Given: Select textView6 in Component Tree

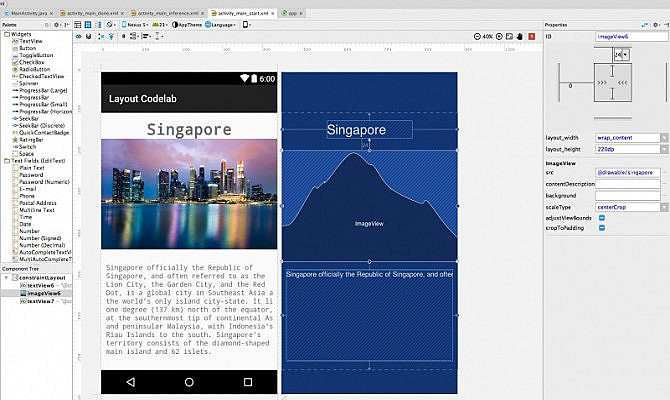Looking at the screenshot, I should click(x=41, y=285).
